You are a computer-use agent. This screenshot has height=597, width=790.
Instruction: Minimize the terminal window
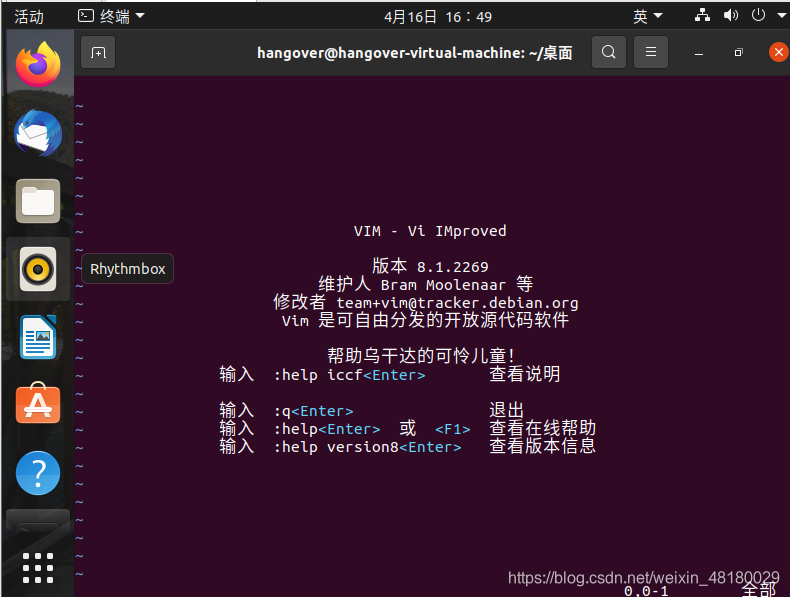click(x=699, y=52)
